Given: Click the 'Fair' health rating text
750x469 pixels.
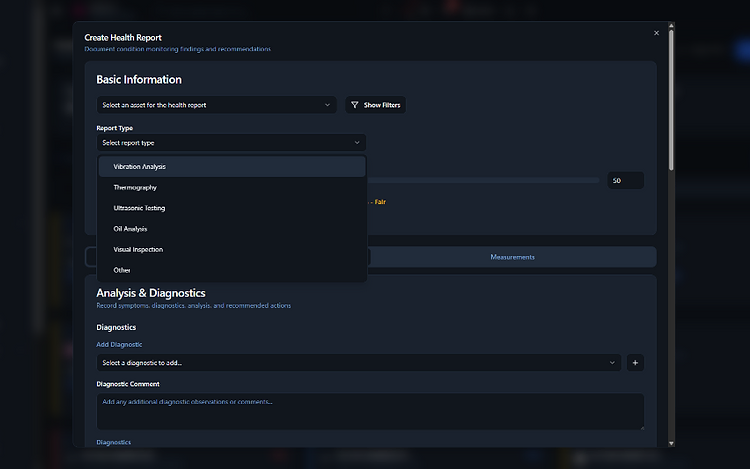Looking at the screenshot, I should [380, 202].
